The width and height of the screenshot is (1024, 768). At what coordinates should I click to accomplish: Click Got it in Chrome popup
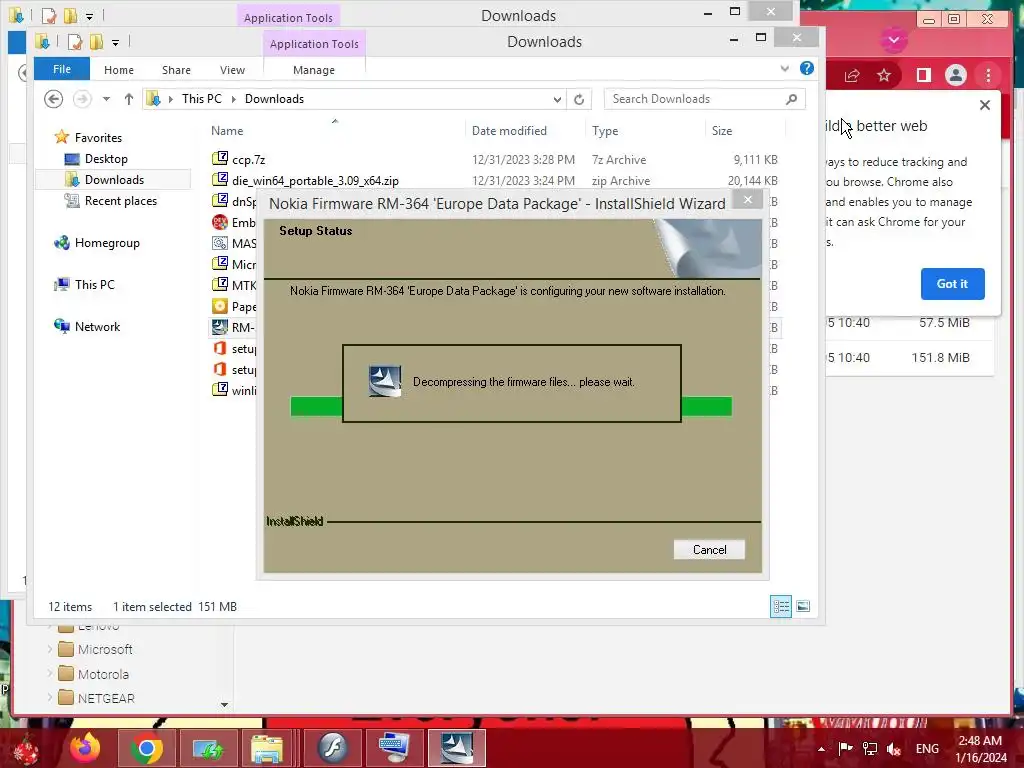pyautogui.click(x=952, y=283)
